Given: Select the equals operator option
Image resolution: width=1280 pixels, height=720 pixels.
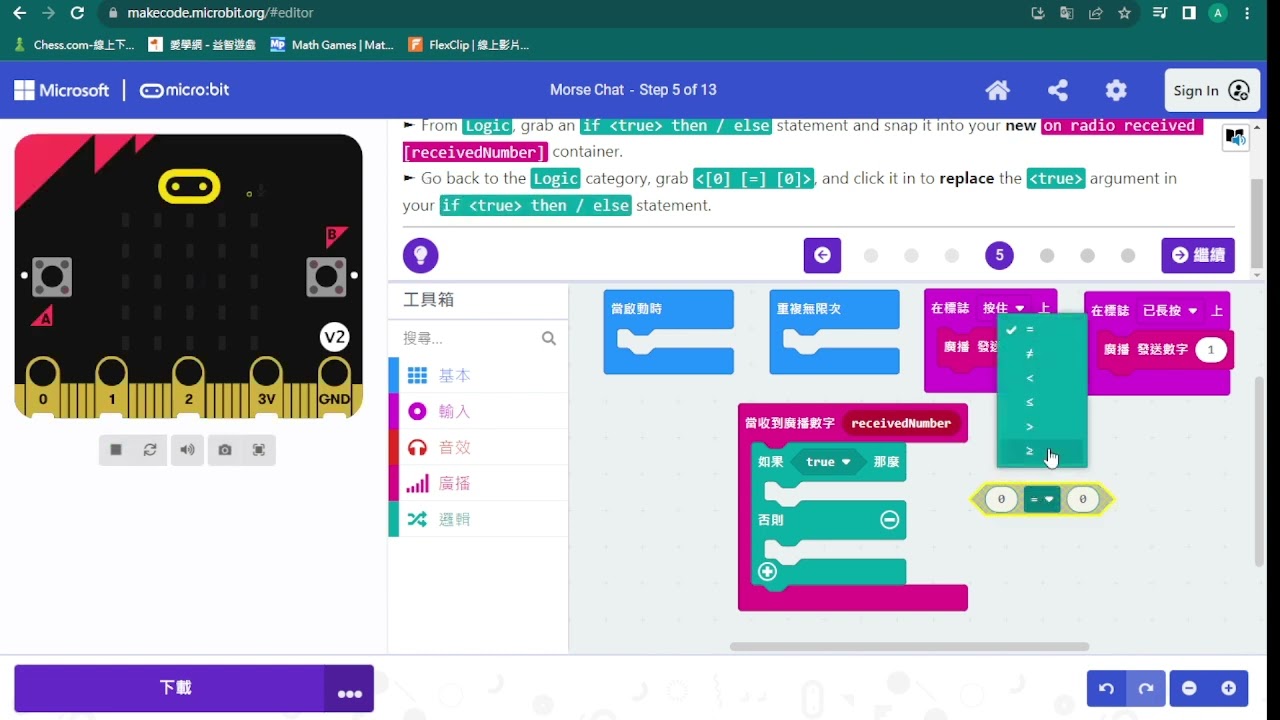Looking at the screenshot, I should coord(1041,329).
